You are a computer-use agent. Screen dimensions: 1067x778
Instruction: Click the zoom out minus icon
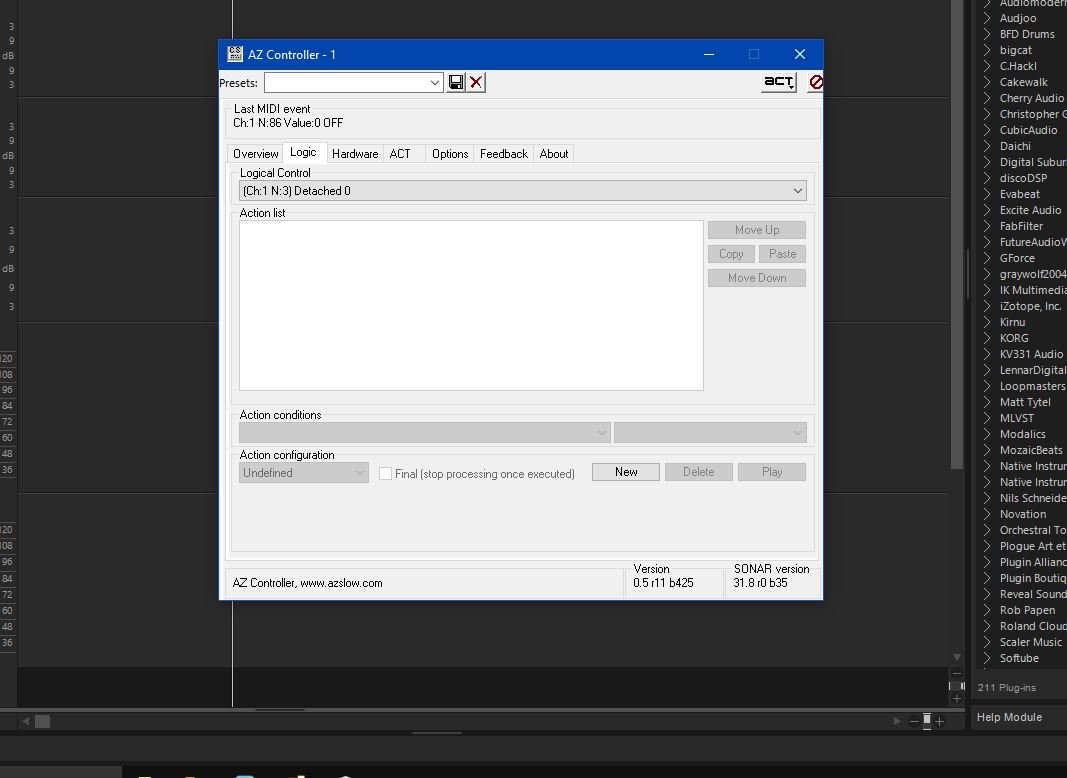point(914,721)
